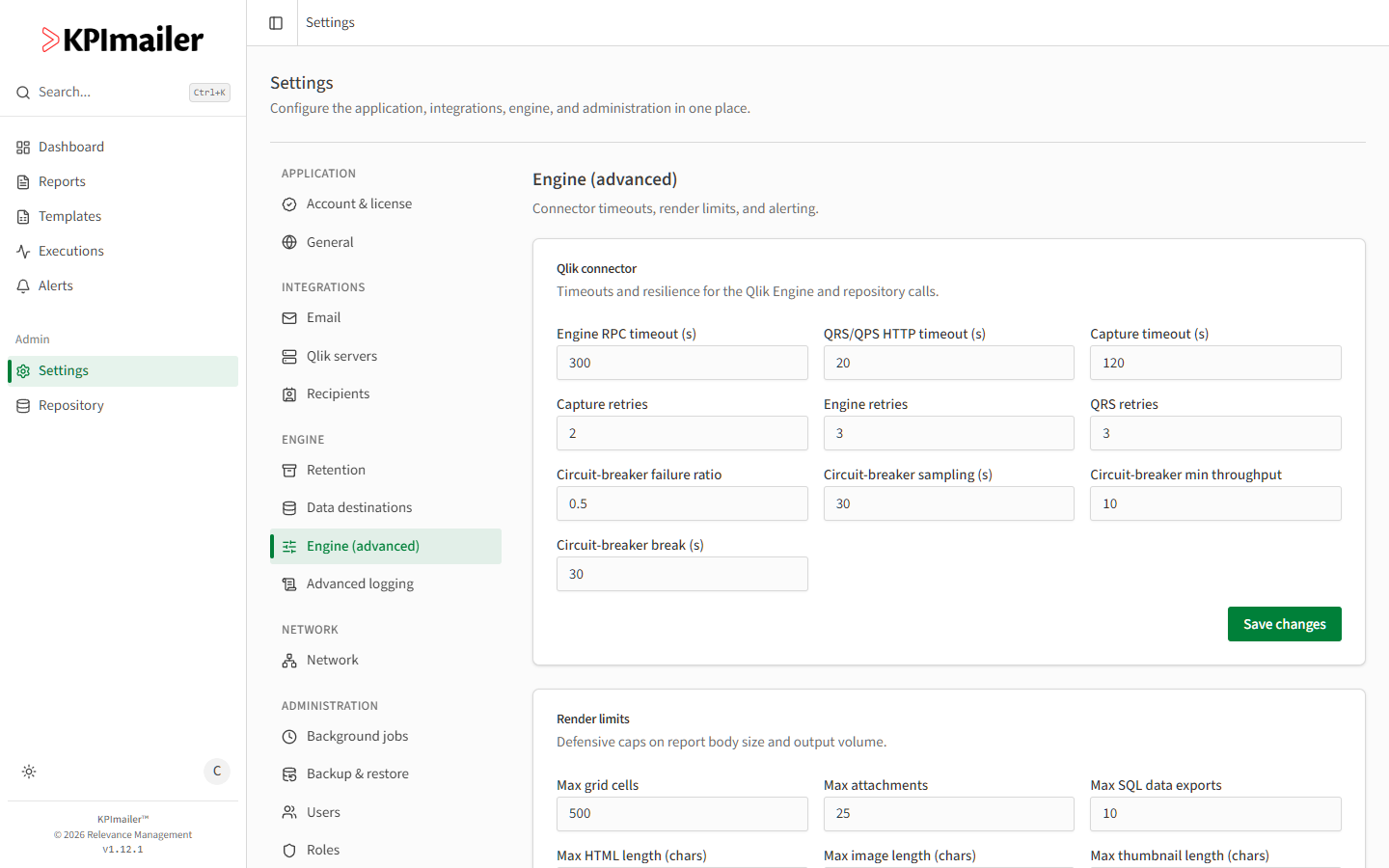This screenshot has height=868, width=1389.
Task: Edit QRS/QPS HTTP timeout field
Action: (948, 363)
